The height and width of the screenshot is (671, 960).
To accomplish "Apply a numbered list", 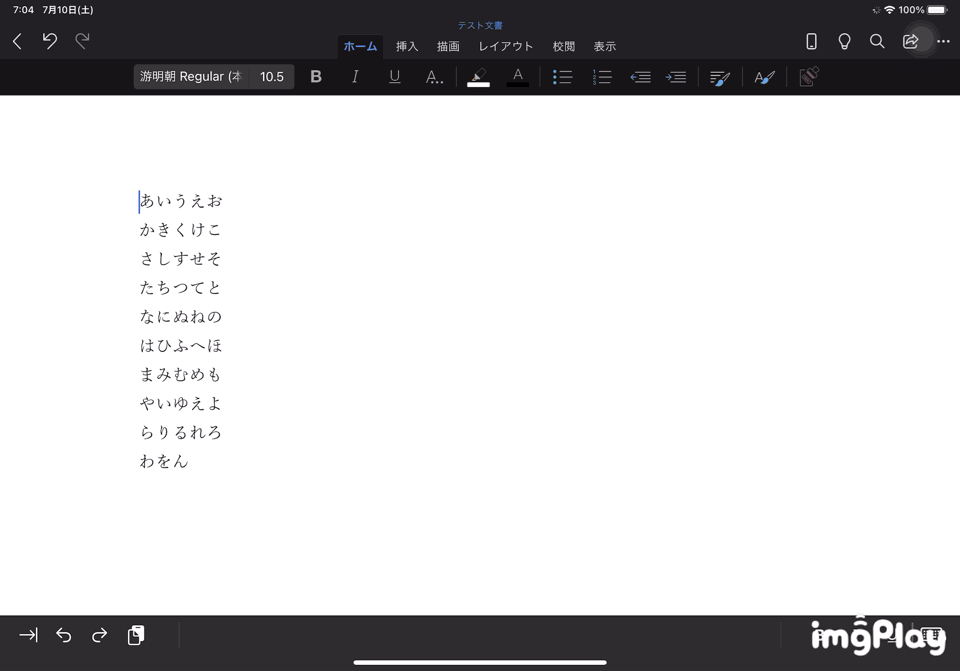I will click(602, 77).
